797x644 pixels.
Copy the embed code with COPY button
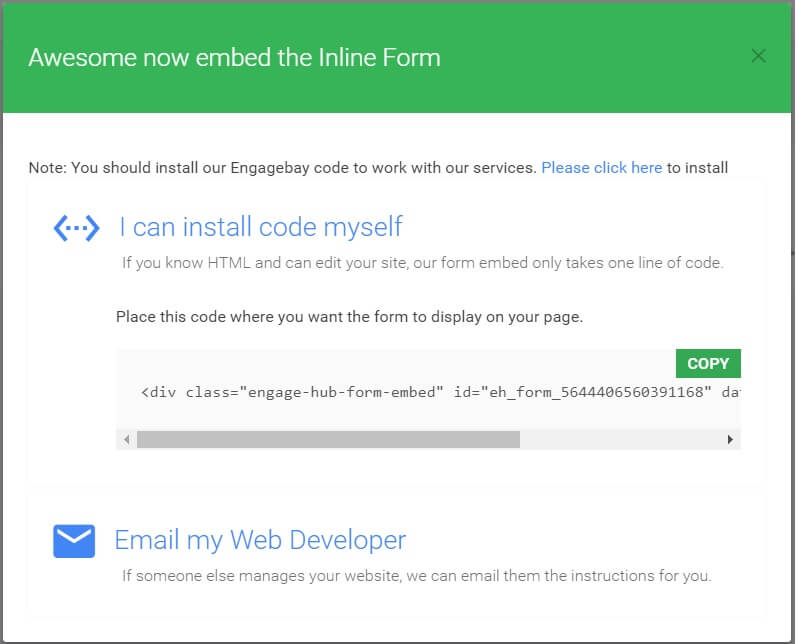pos(708,363)
